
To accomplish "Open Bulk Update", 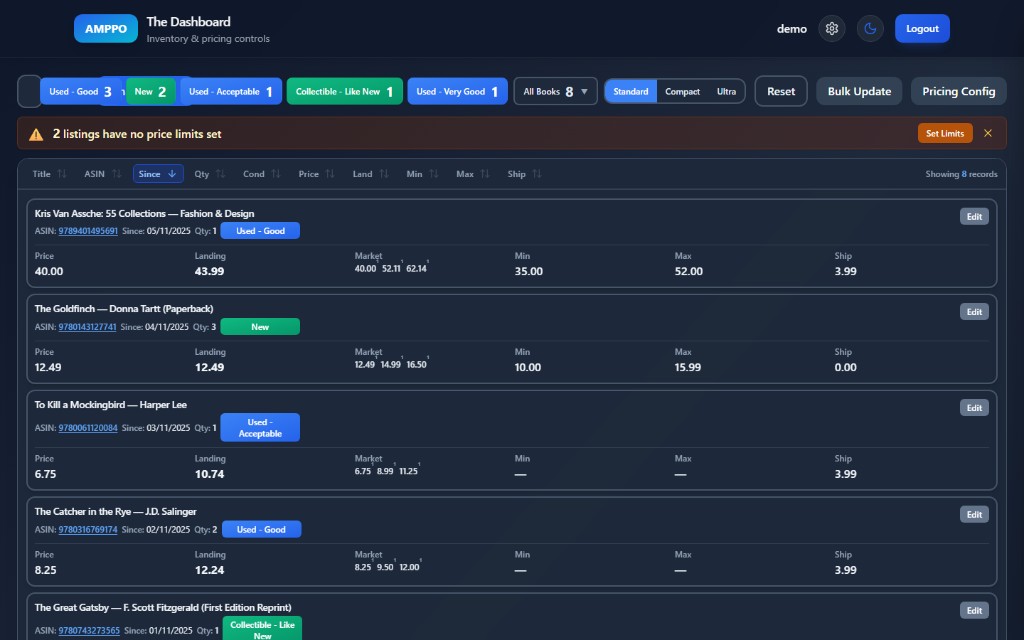I will 859,91.
